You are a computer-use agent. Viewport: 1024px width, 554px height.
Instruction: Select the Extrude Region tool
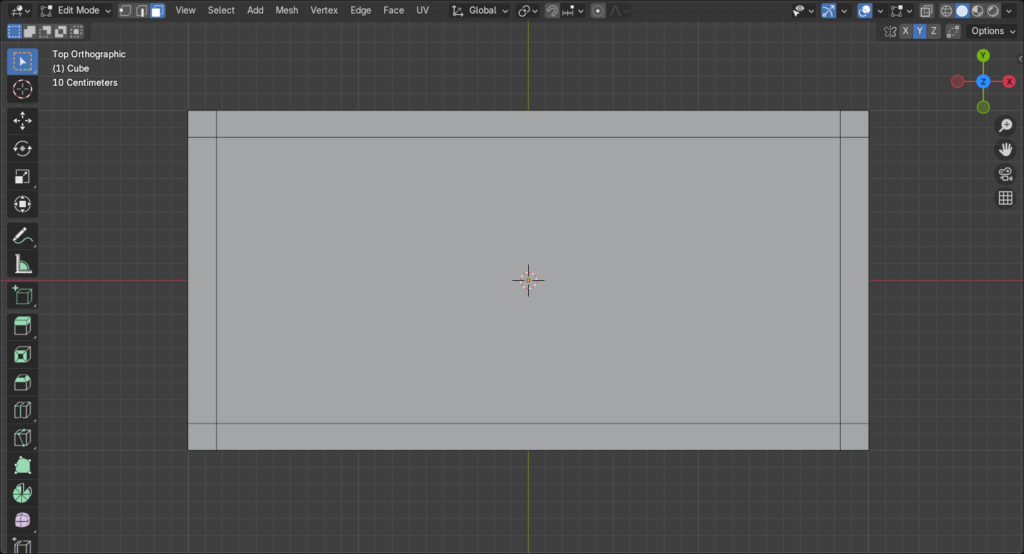pyautogui.click(x=22, y=326)
